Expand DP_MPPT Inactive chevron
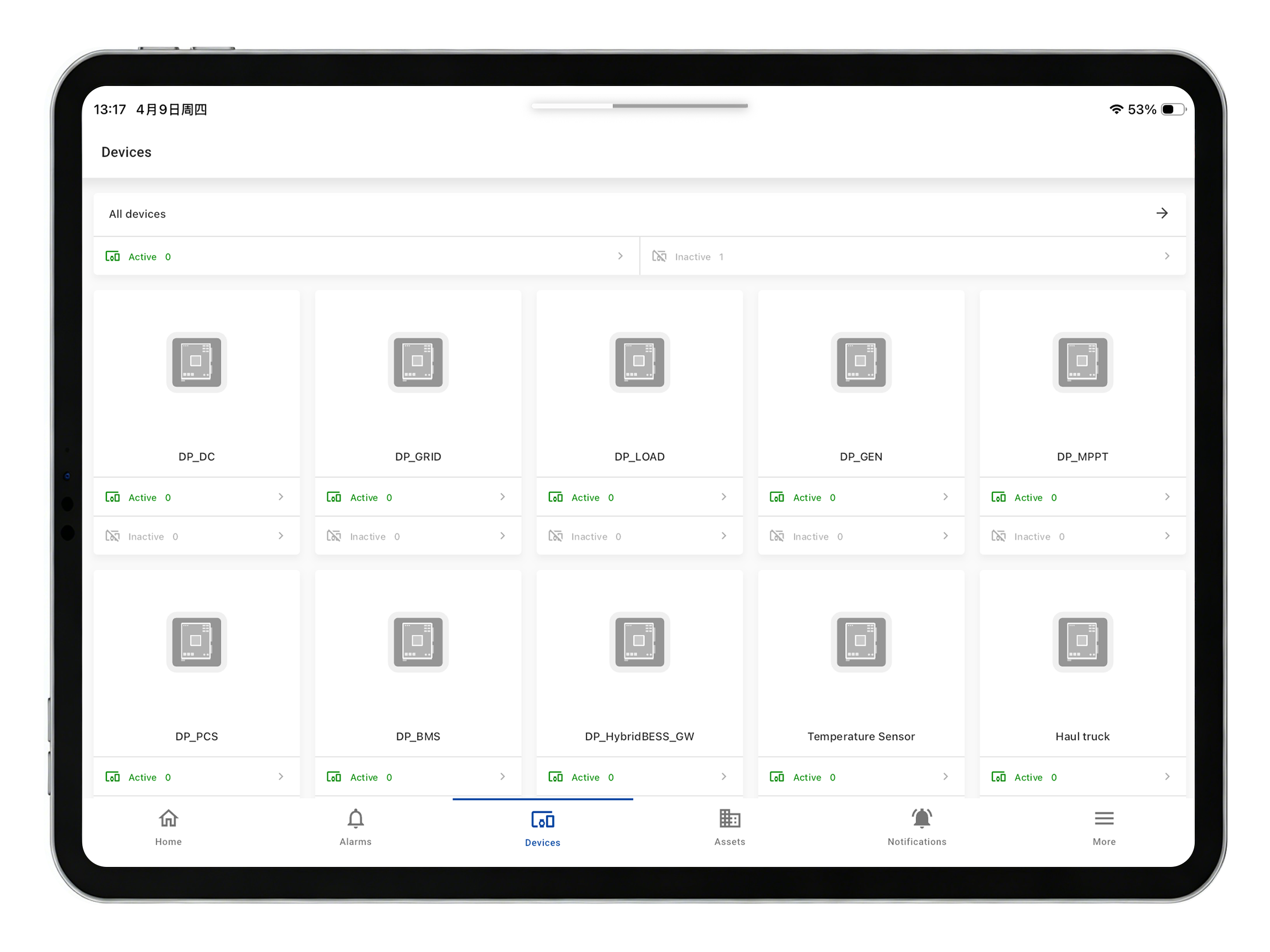This screenshot has width=1270, height=952. point(1167,535)
